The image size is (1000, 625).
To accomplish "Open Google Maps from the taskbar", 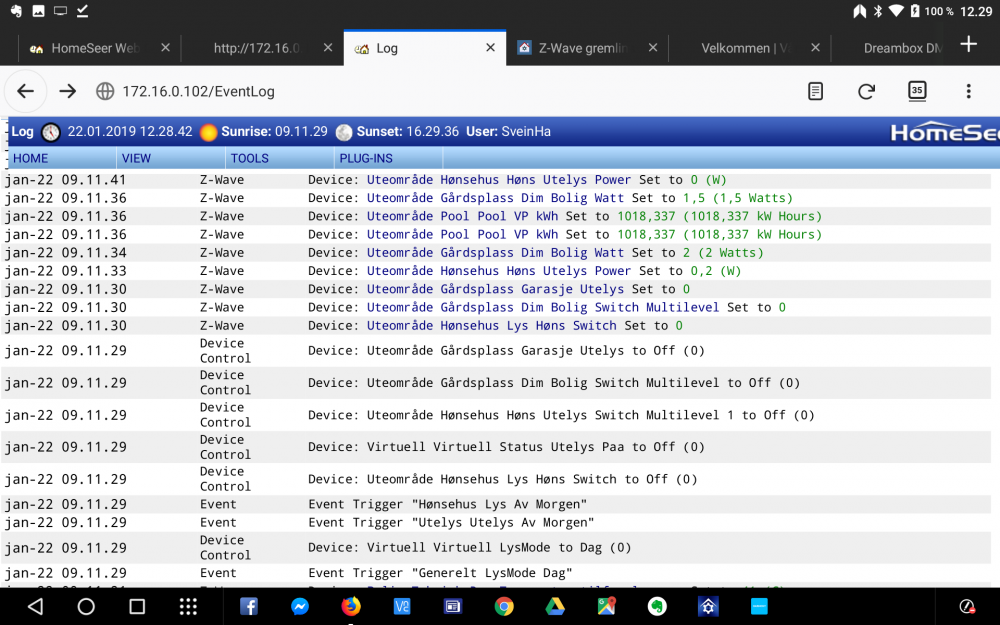I will 606,606.
